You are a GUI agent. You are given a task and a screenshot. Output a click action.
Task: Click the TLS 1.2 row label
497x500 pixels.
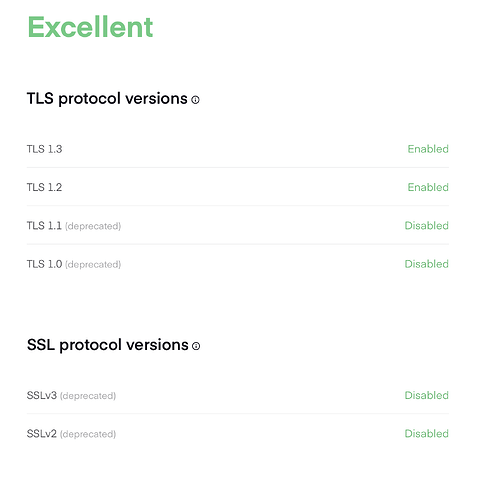44,187
